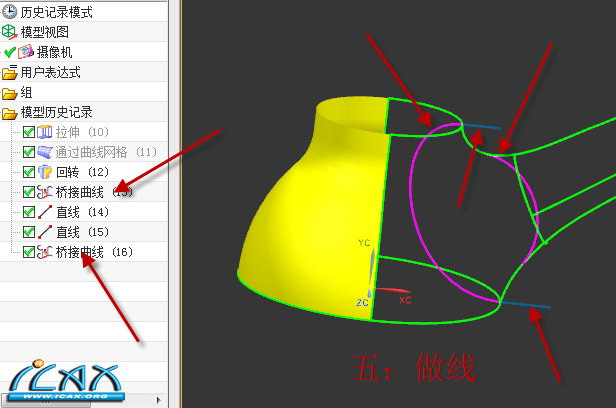The width and height of the screenshot is (616, 408).
Task: Toggle the checkbox for 回转 (12)
Action: (29, 172)
